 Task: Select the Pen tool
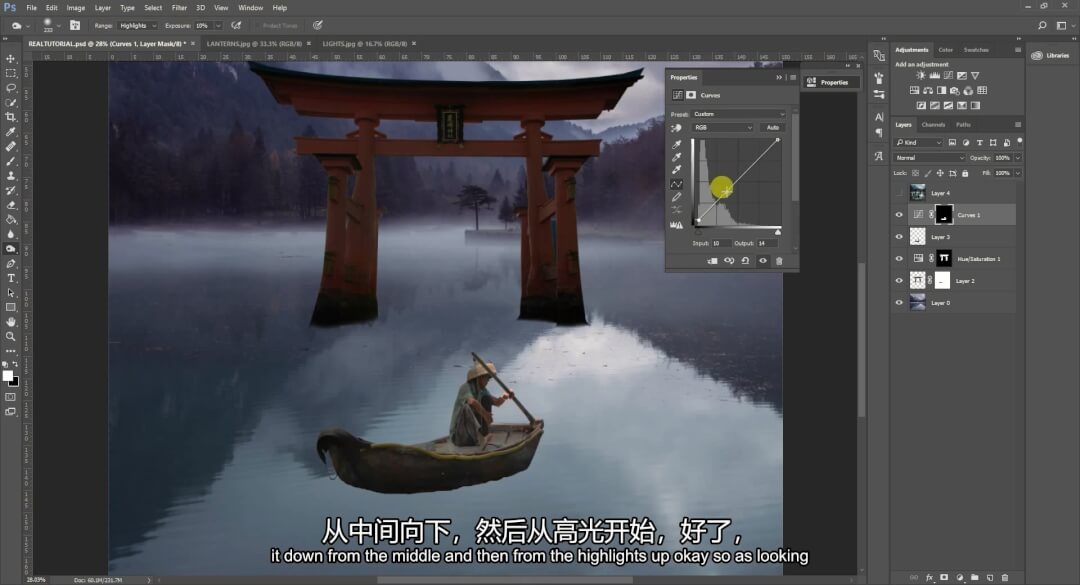point(10,264)
